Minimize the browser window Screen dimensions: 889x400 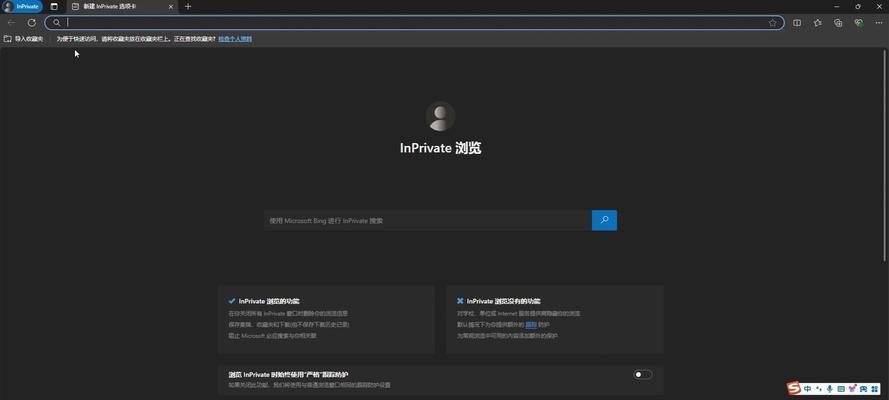click(837, 6)
